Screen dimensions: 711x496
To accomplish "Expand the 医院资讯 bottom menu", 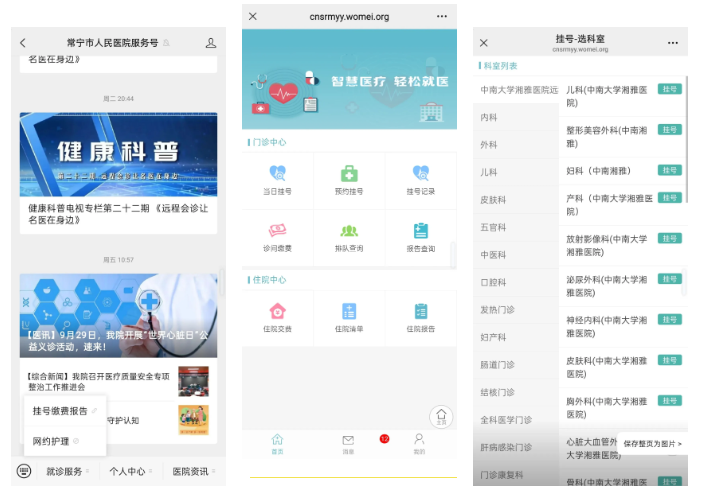I will tap(193, 471).
